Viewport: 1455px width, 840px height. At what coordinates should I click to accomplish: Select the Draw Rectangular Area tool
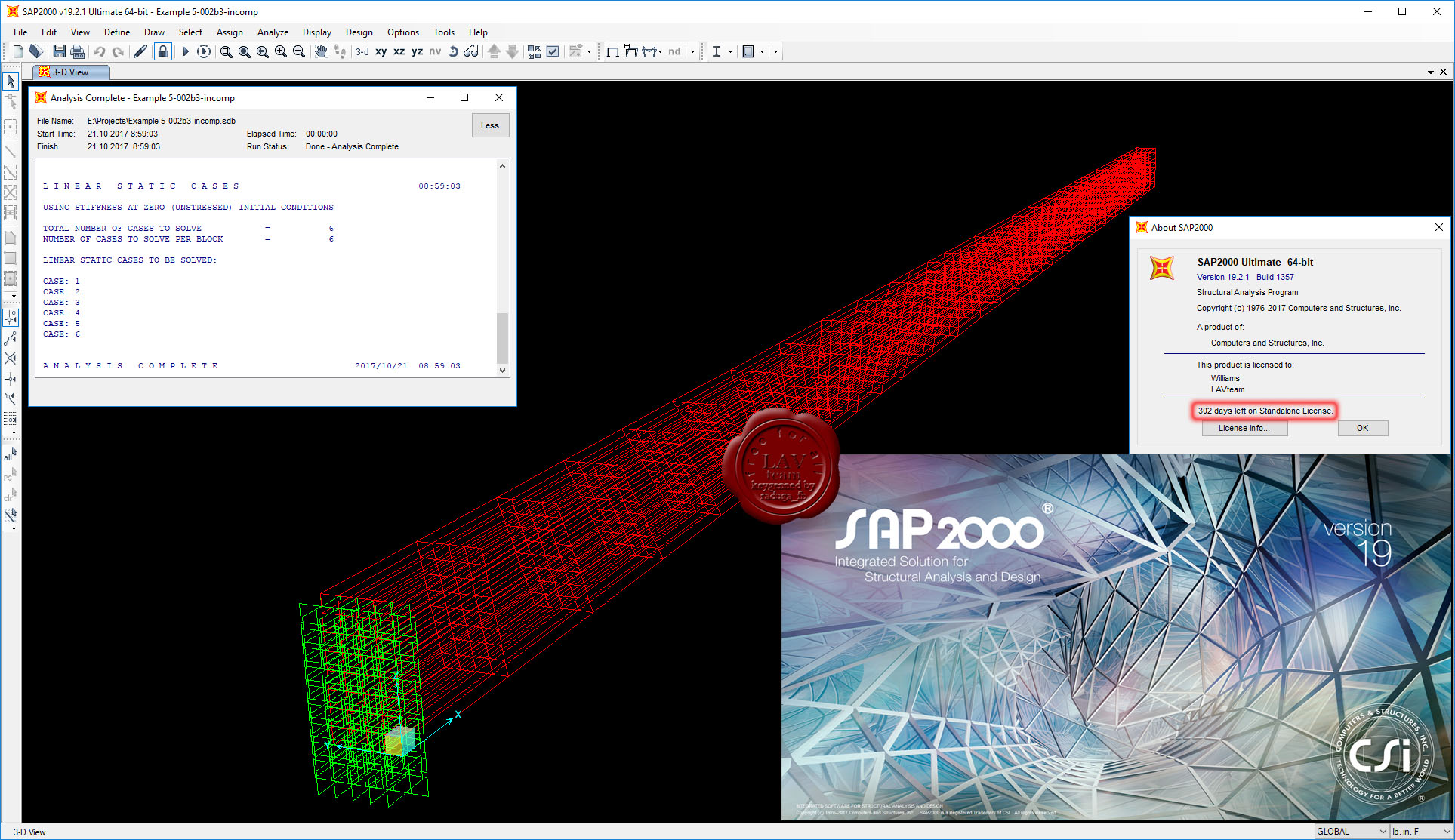[11, 258]
